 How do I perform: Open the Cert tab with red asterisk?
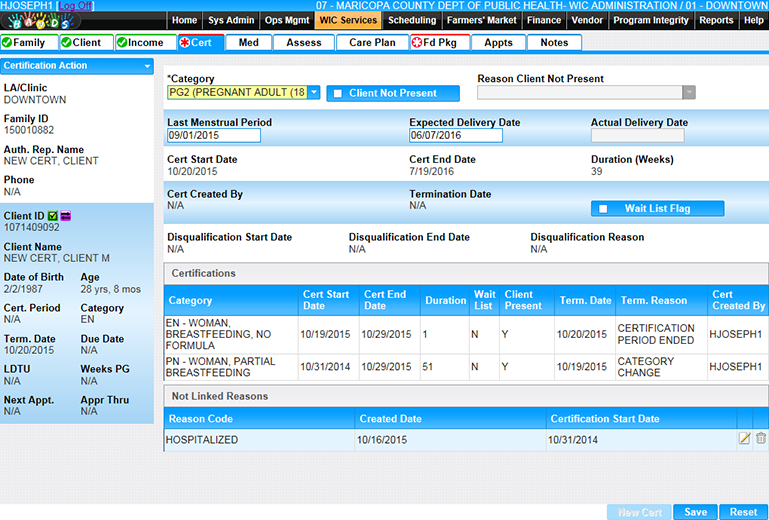[197, 43]
